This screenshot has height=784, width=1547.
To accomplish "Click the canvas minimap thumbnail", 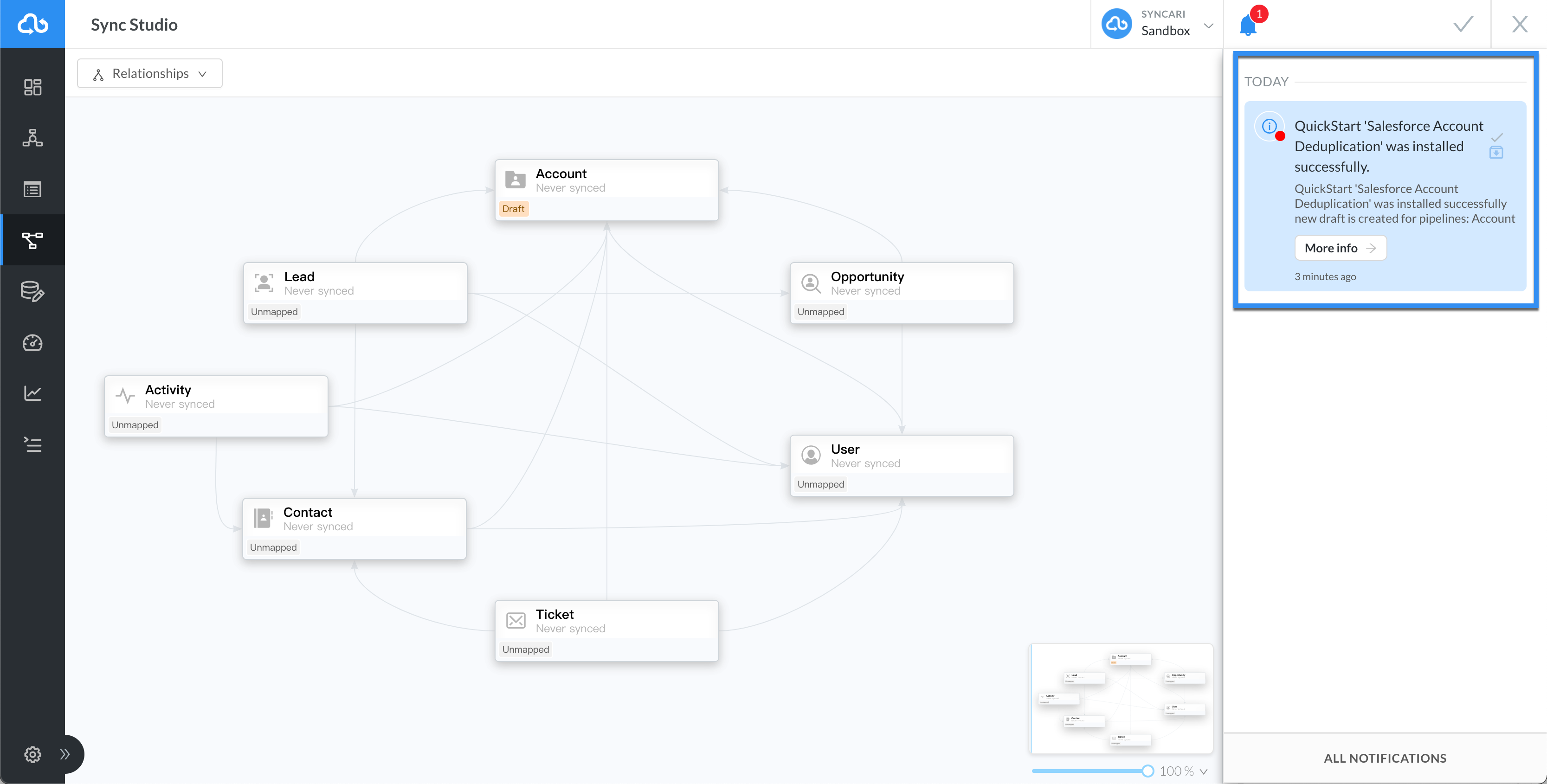I will [1122, 699].
